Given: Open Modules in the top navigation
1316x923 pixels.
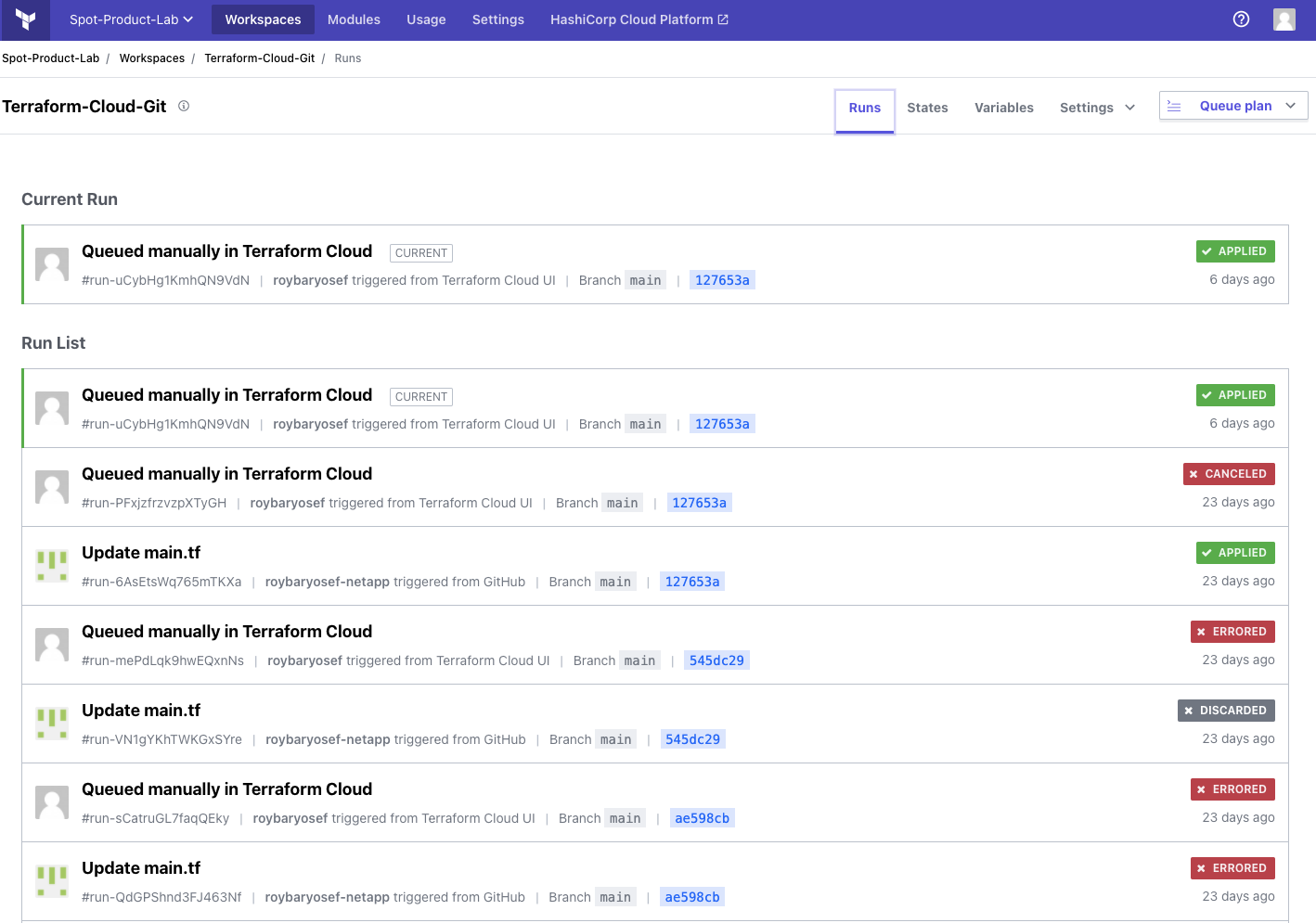Looking at the screenshot, I should (x=354, y=19).
